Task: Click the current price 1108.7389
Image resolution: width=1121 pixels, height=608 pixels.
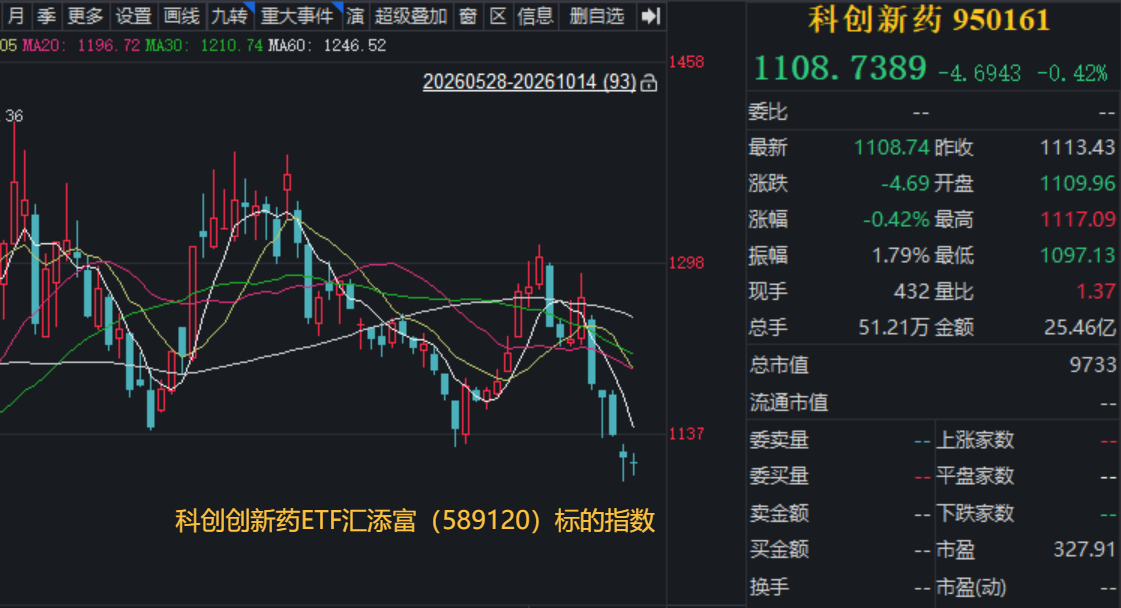Action: [x=840, y=69]
